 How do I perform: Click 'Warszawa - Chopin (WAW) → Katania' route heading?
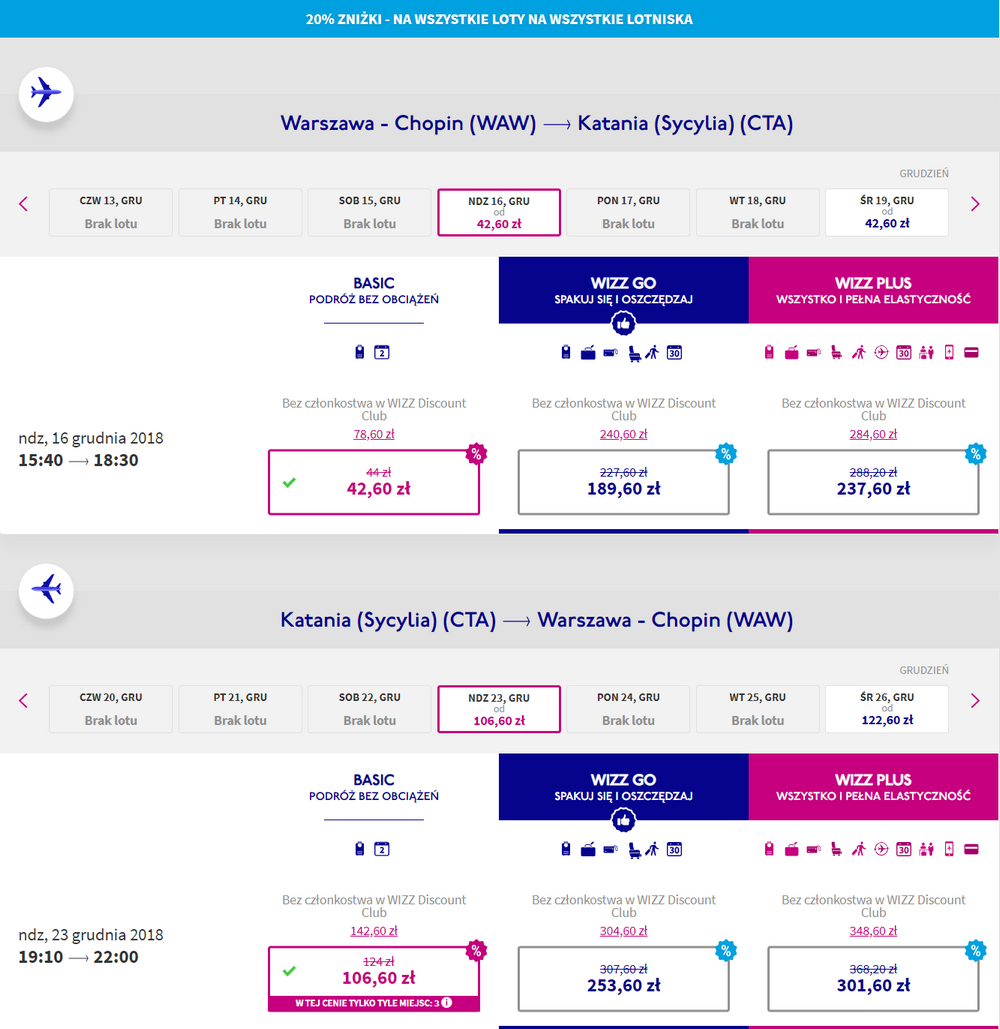537,123
